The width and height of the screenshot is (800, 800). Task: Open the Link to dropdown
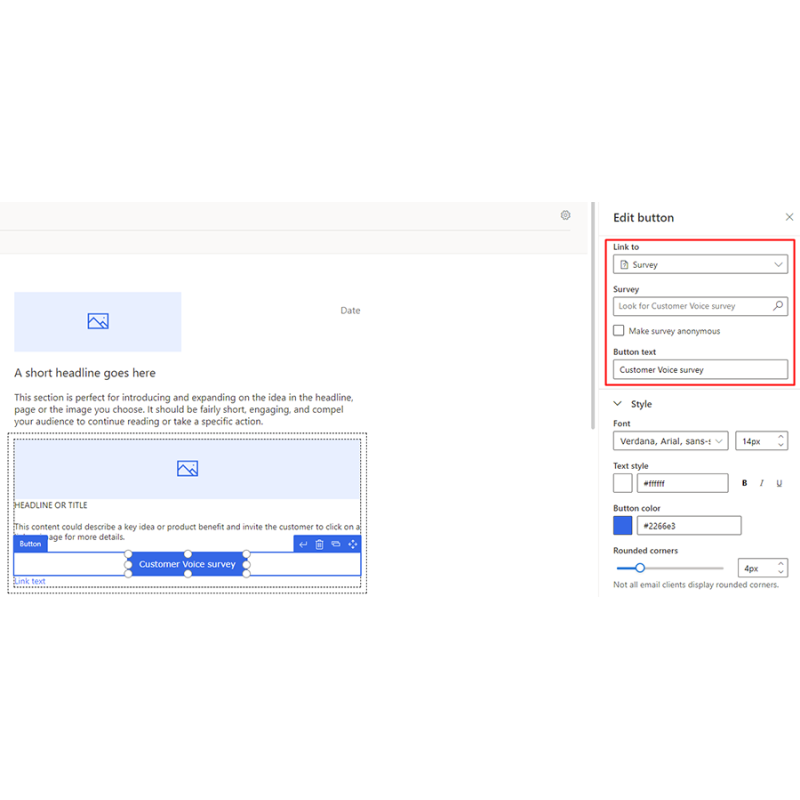[x=700, y=264]
